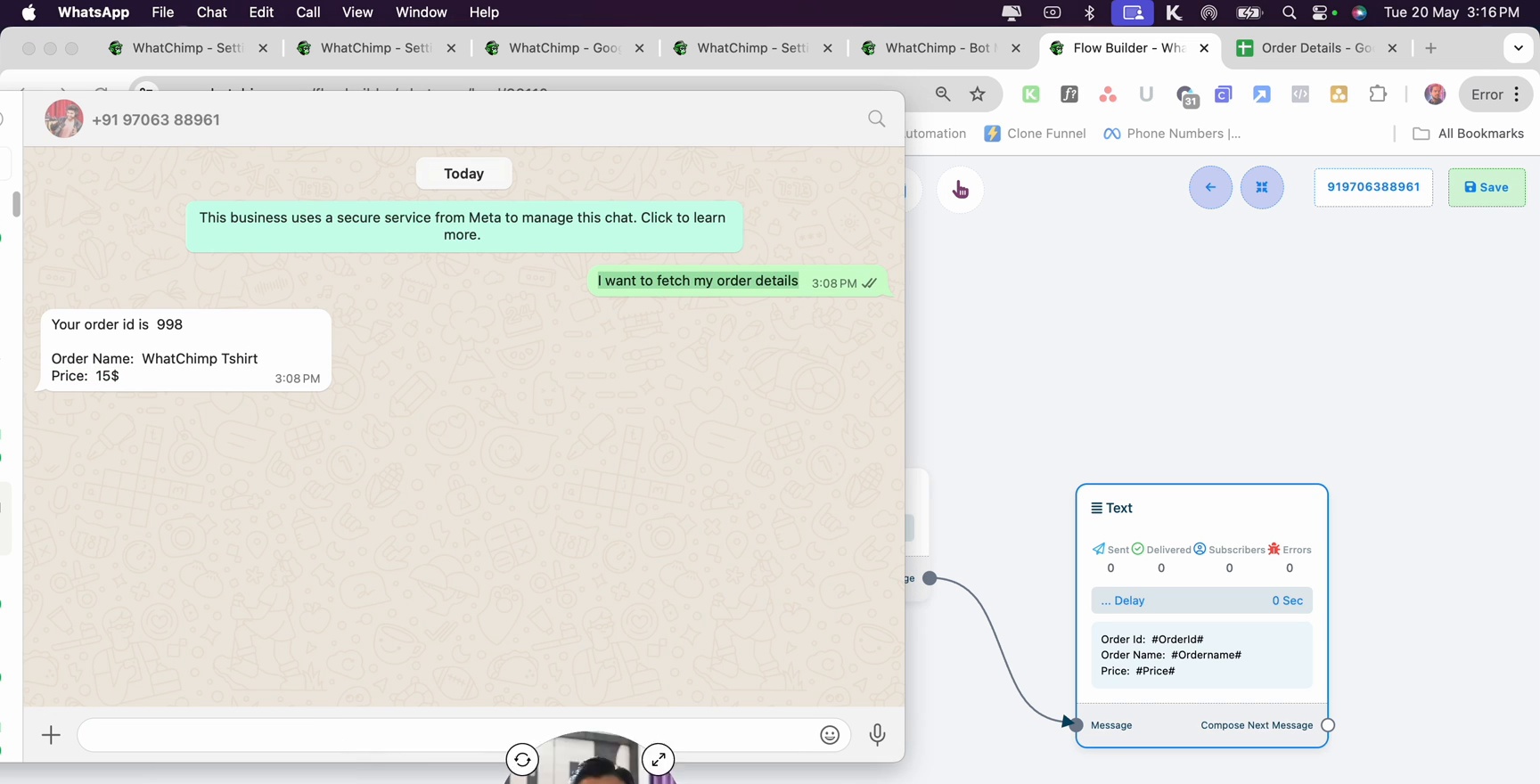The height and width of the screenshot is (784, 1540).
Task: Click the Message input connector on Text node
Action: coord(1076,725)
